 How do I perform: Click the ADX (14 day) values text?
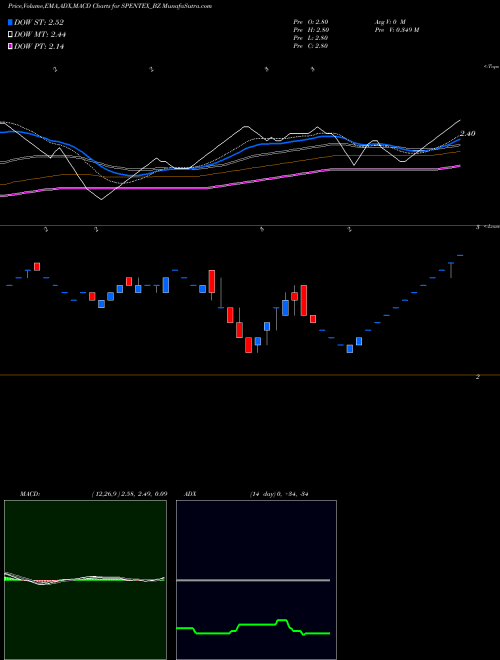[x=279, y=494]
